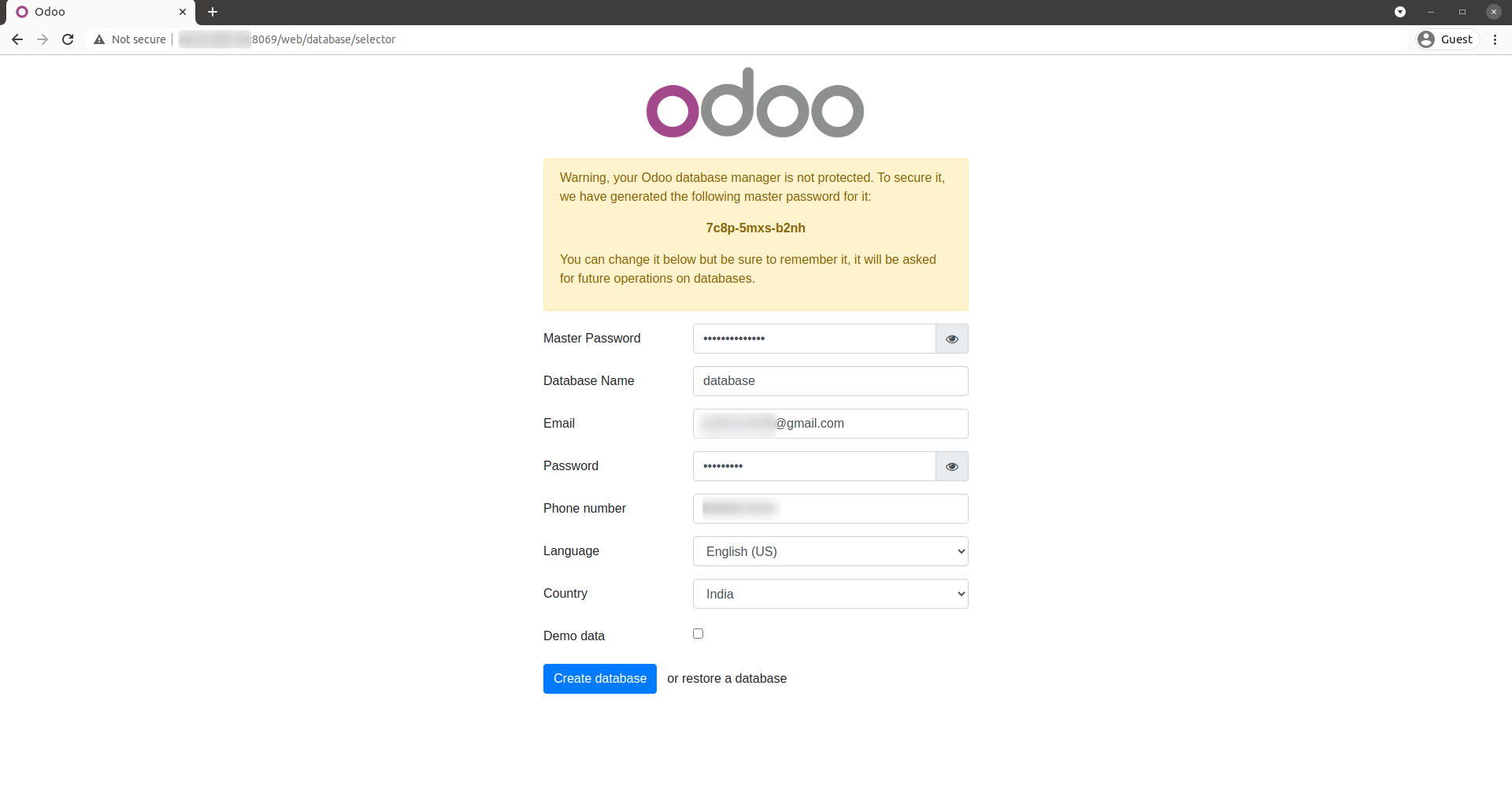Image resolution: width=1512 pixels, height=793 pixels.
Task: Click the 'Email' field label
Action: click(x=559, y=424)
